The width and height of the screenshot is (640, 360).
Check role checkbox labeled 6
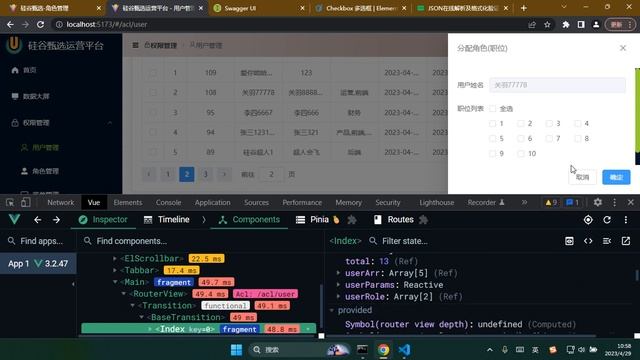click(x=521, y=138)
